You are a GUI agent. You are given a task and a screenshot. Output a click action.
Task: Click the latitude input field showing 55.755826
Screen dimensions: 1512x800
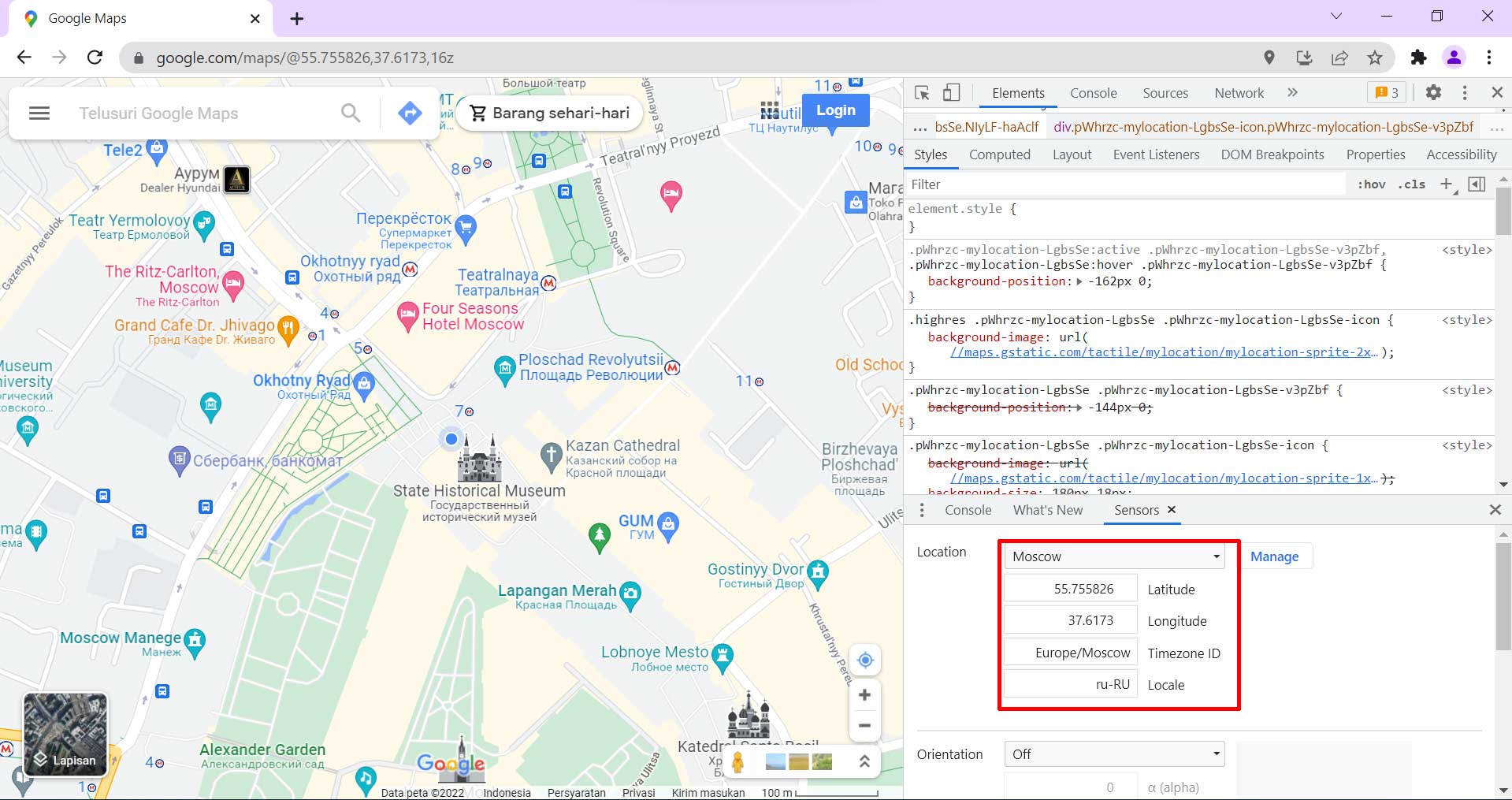(1069, 588)
